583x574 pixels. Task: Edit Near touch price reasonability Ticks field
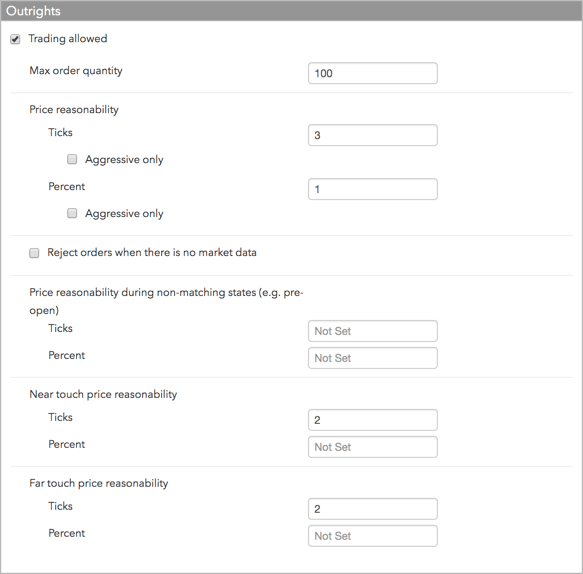pyautogui.click(x=373, y=420)
